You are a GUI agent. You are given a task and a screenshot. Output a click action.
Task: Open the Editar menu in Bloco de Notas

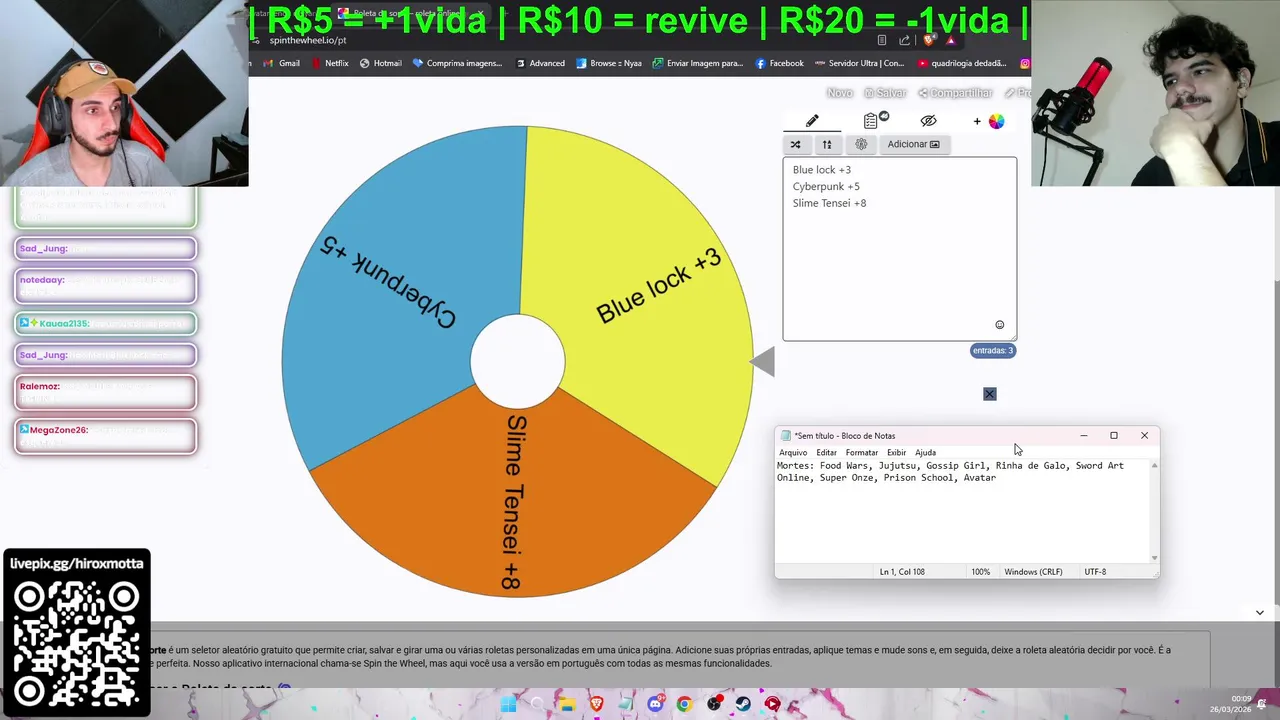(x=826, y=453)
